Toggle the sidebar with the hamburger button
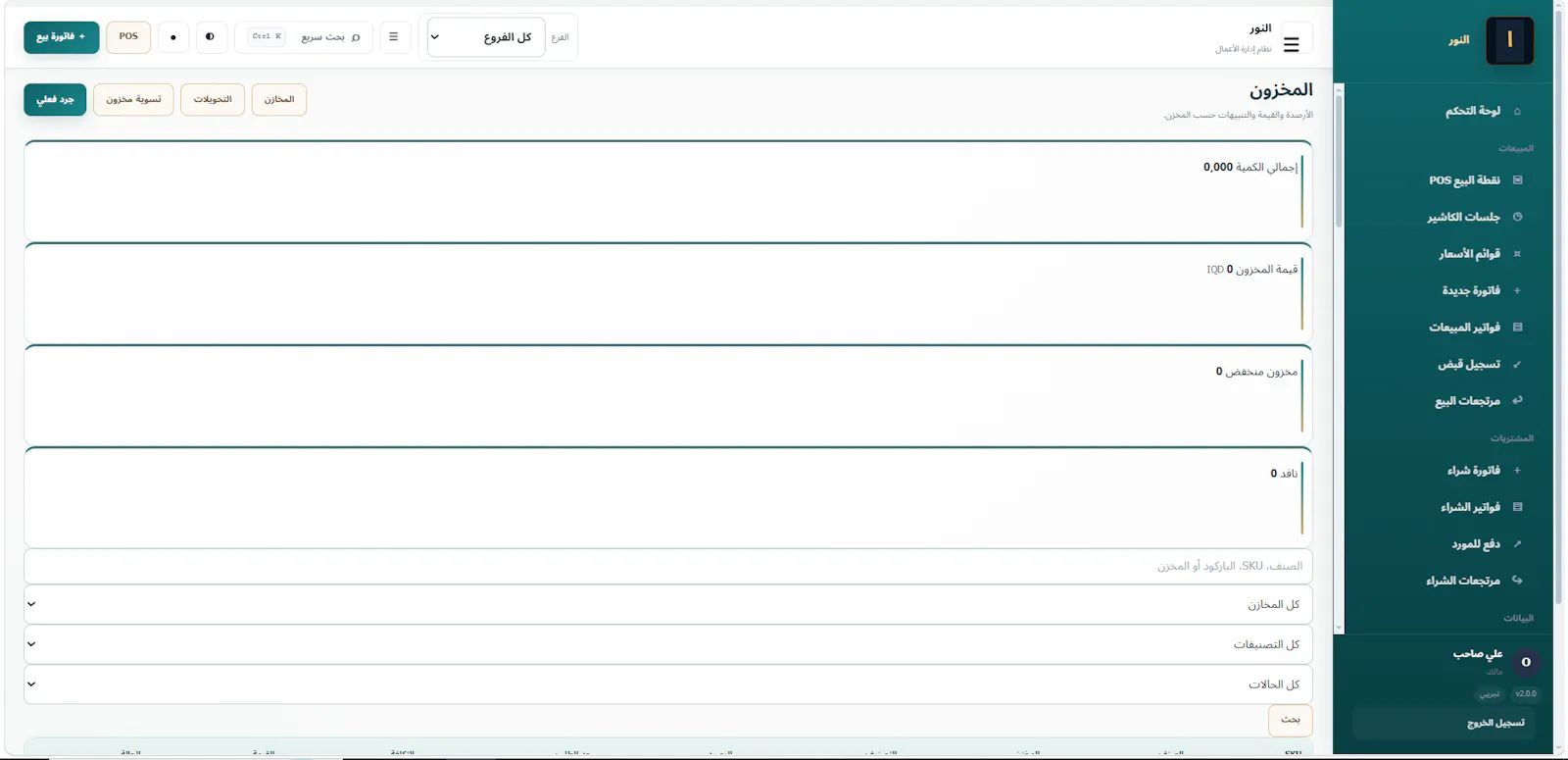The image size is (1568, 760). pyautogui.click(x=1291, y=44)
